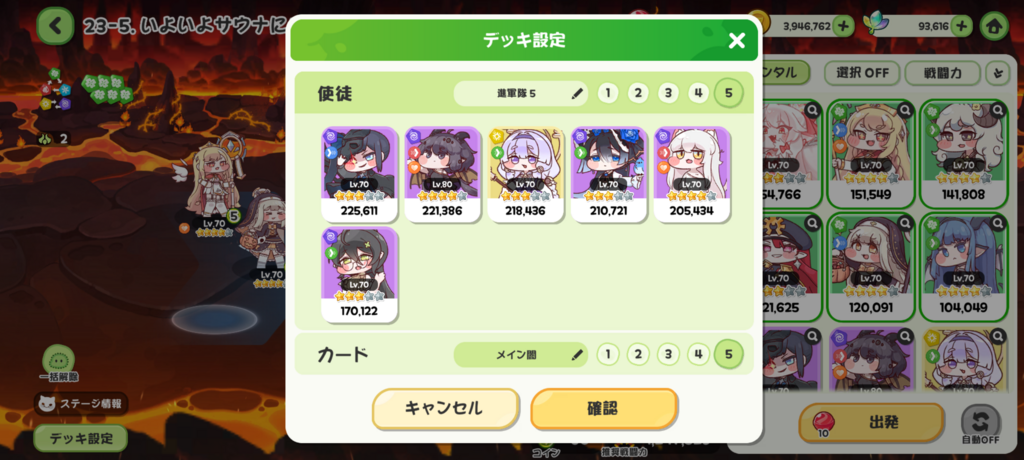Select card deck slot 2
This screenshot has height=460, width=1024.
pos(637,355)
